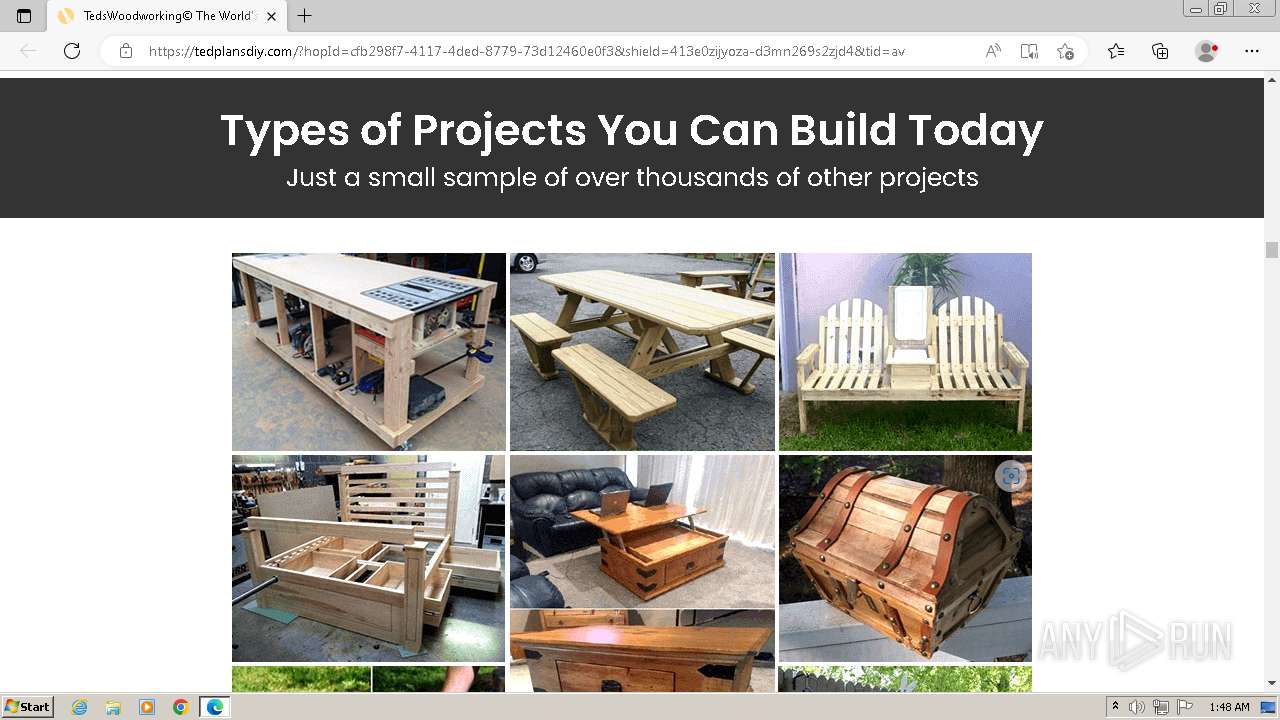The image size is (1280, 720).
Task: Click the treasure chest photo
Action: tap(905, 558)
